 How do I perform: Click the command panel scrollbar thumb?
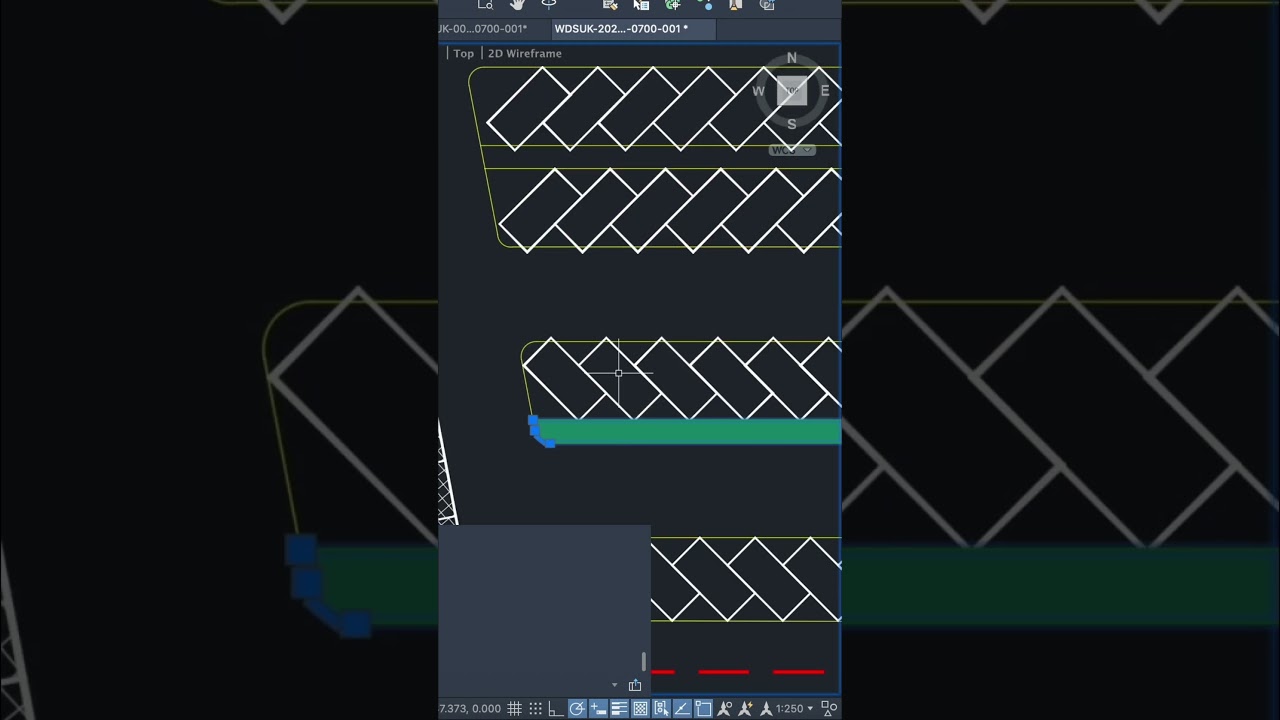644,661
